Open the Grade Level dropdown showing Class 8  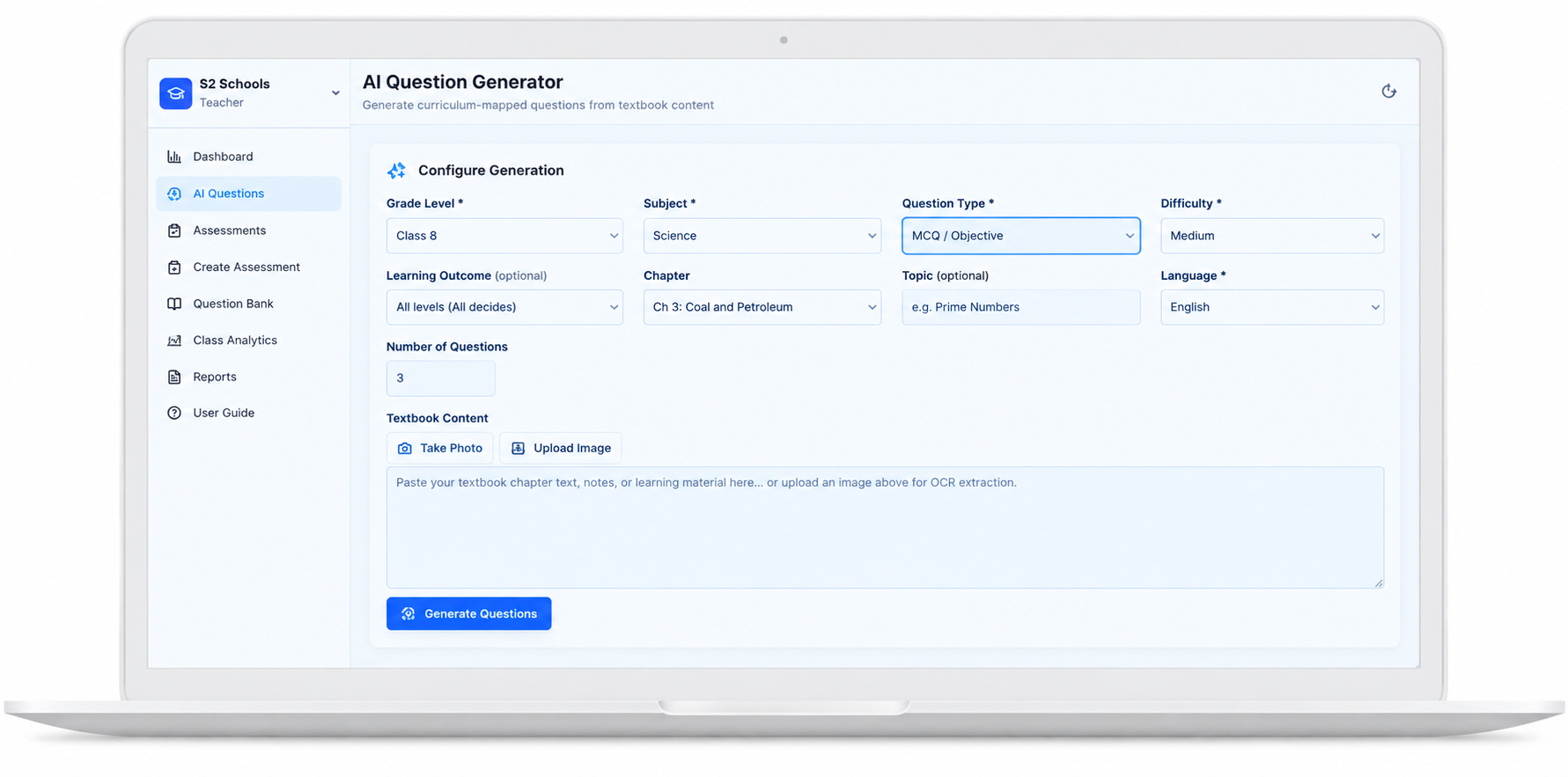(504, 236)
